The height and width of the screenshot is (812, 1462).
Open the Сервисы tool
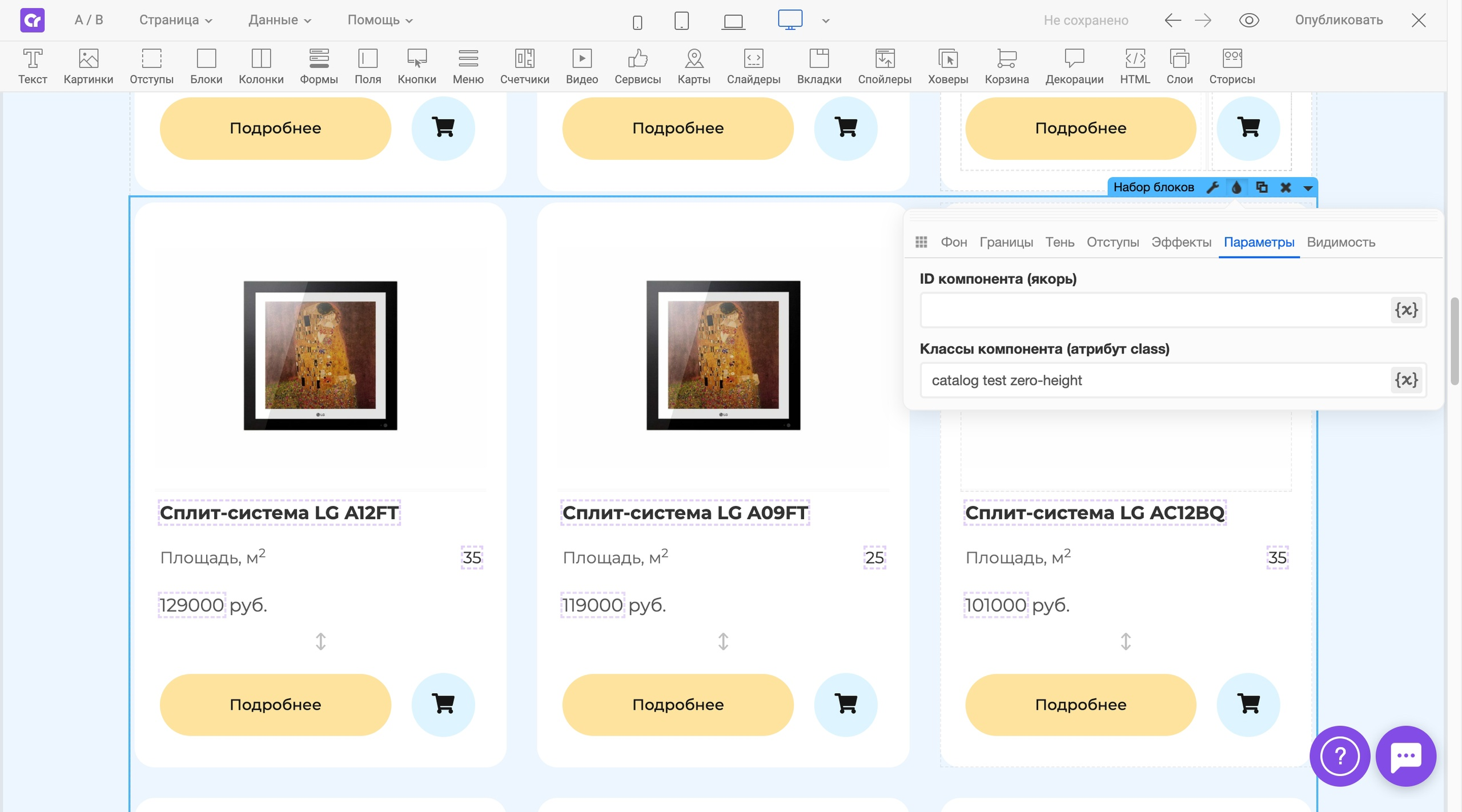point(638,66)
